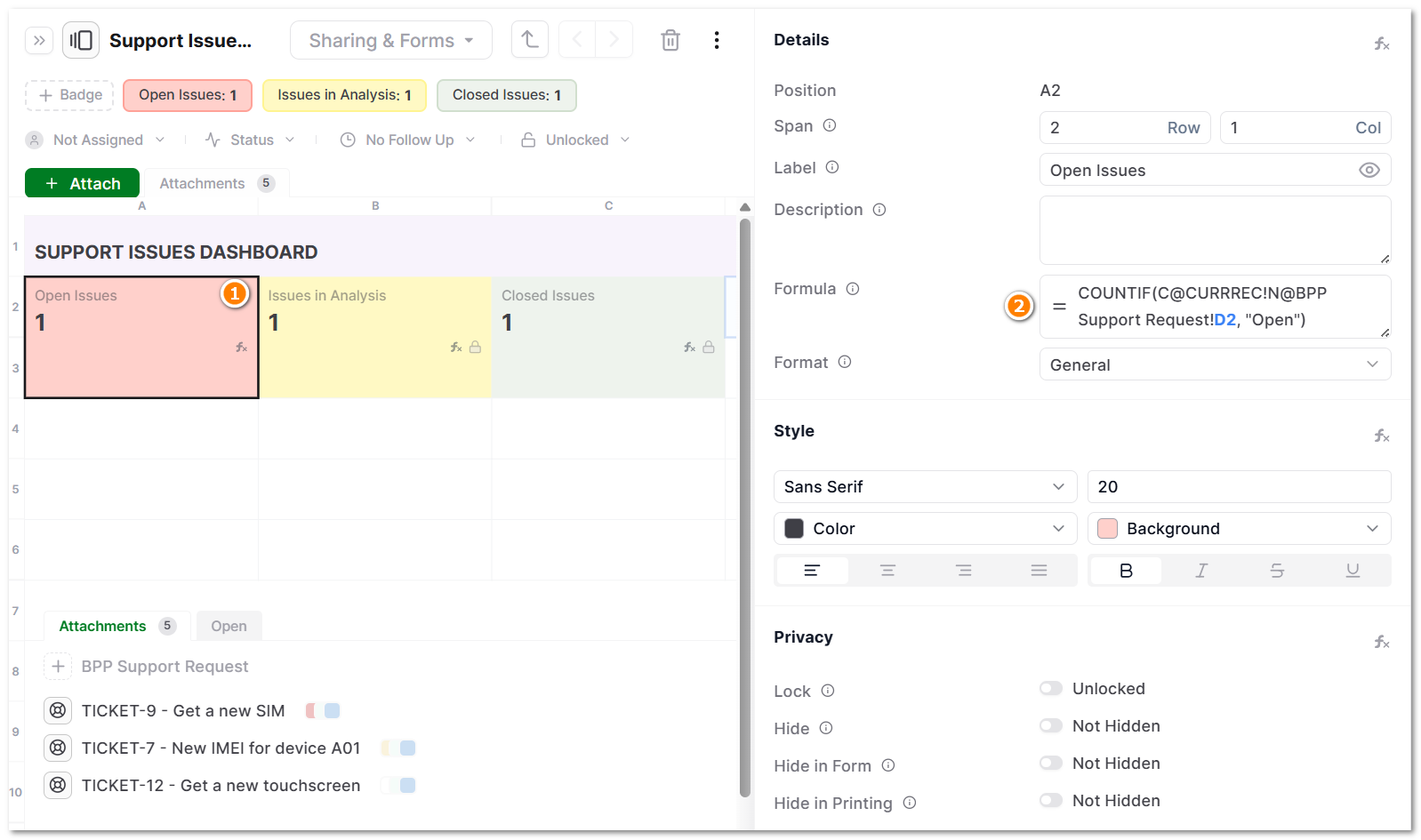This screenshot has width=1421, height=840.
Task: Enable the Hide in Form switch
Action: (1051, 763)
